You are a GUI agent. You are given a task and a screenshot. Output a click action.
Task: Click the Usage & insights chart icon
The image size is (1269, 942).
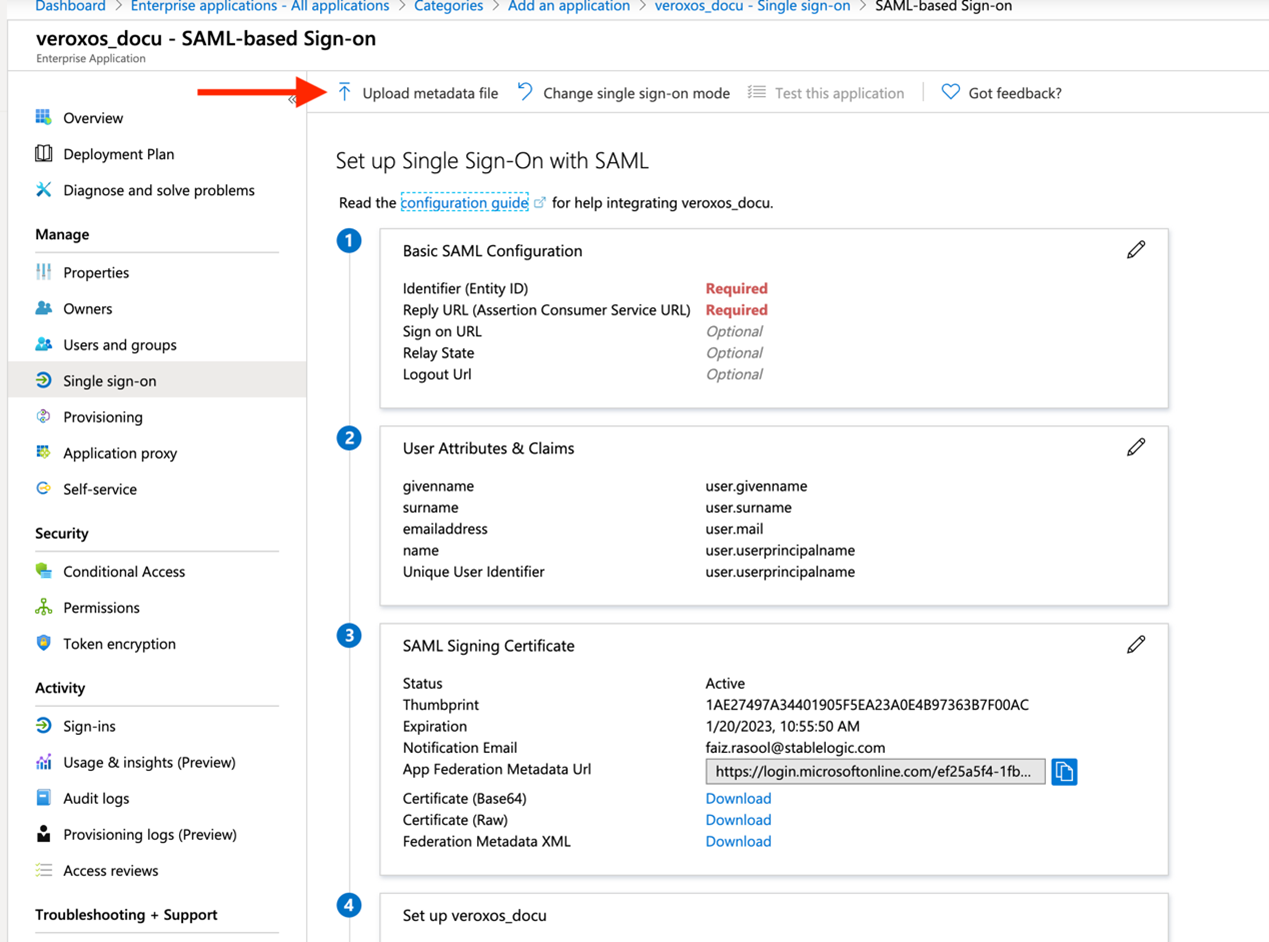(43, 762)
